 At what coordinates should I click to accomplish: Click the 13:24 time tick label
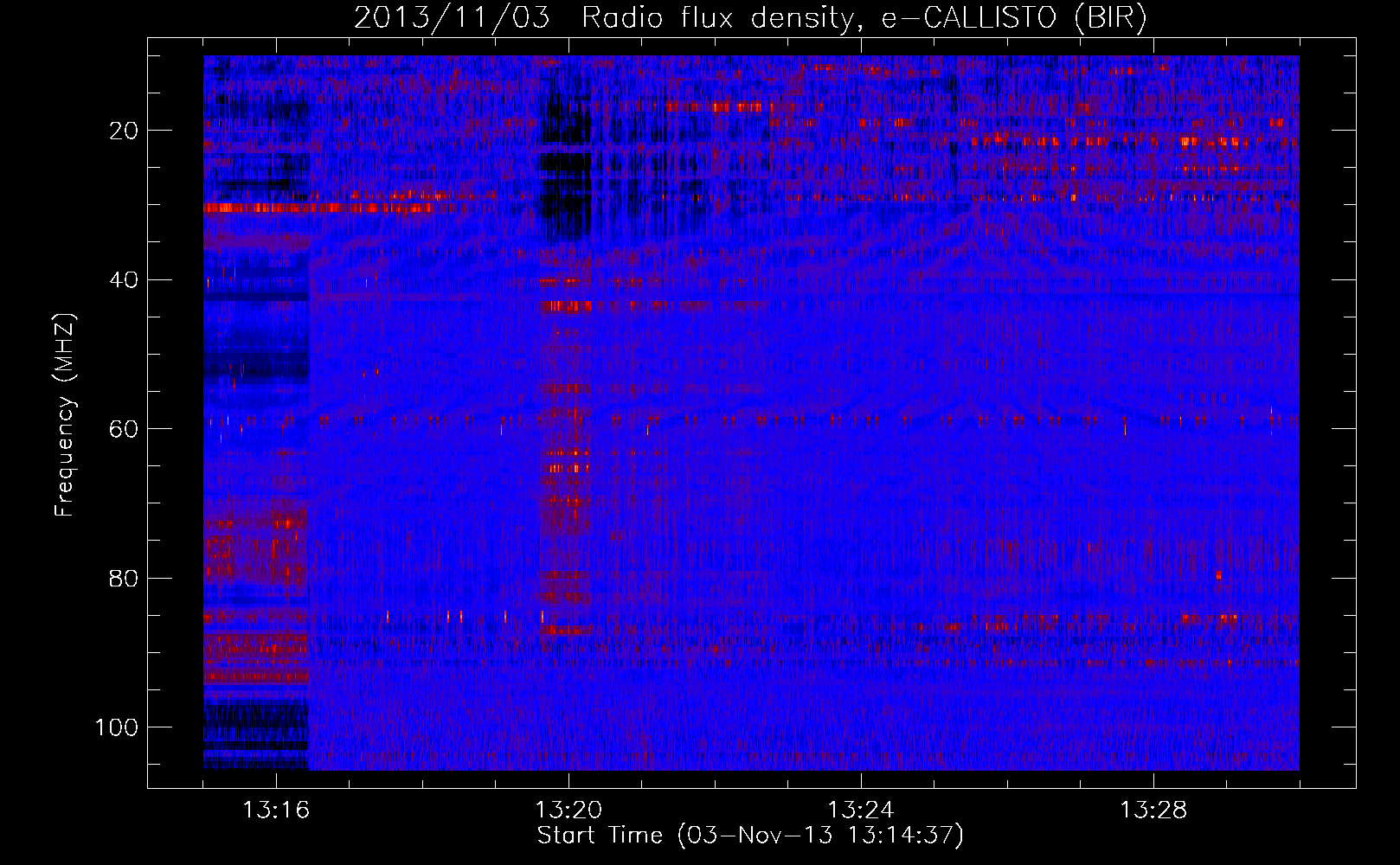click(861, 811)
